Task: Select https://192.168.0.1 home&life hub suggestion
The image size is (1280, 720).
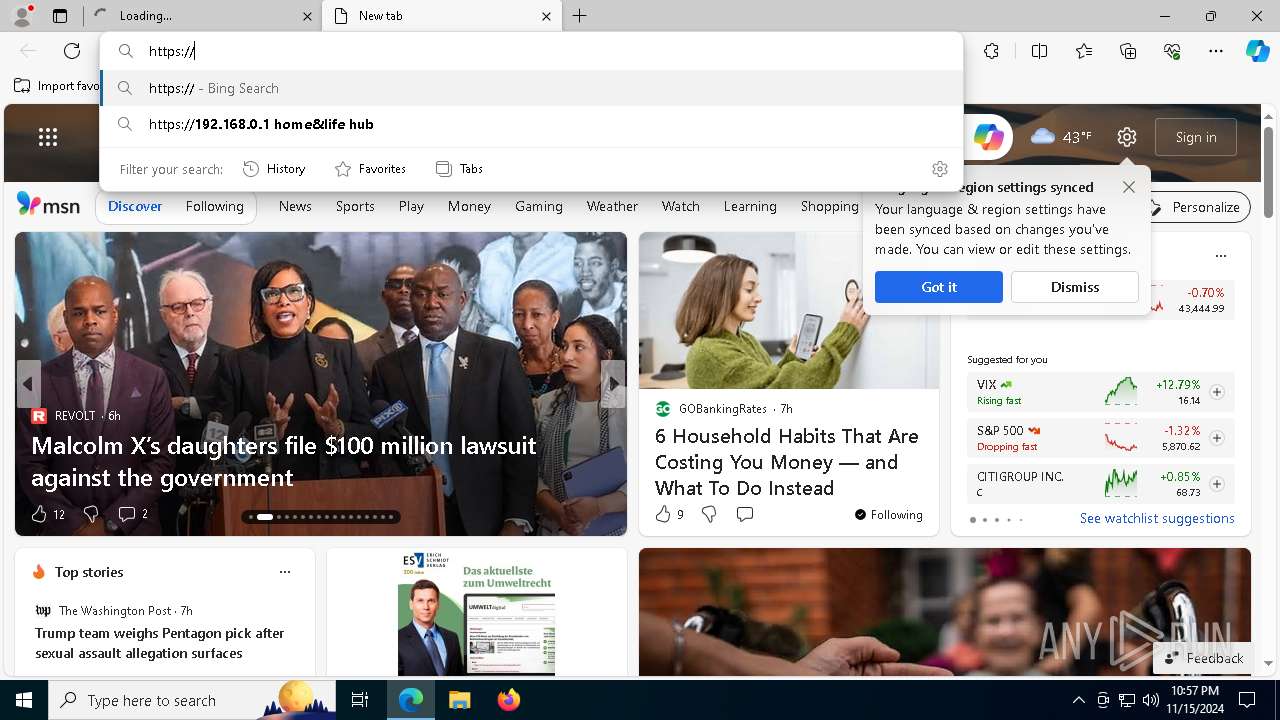Action: (x=532, y=124)
